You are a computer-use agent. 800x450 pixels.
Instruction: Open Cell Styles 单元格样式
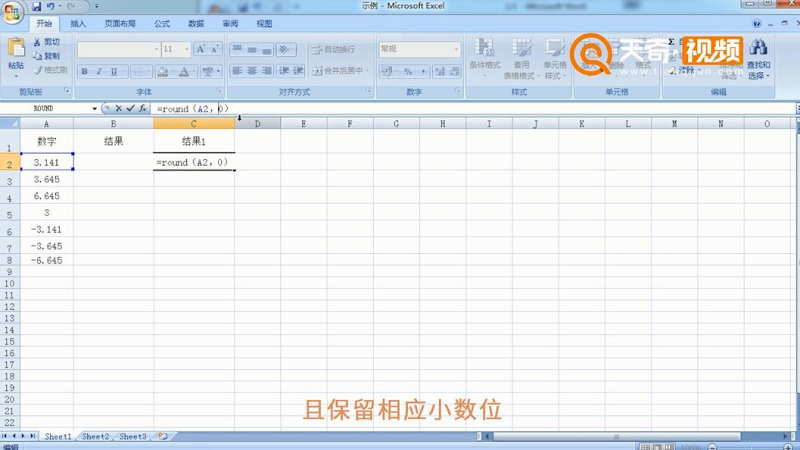click(x=555, y=58)
